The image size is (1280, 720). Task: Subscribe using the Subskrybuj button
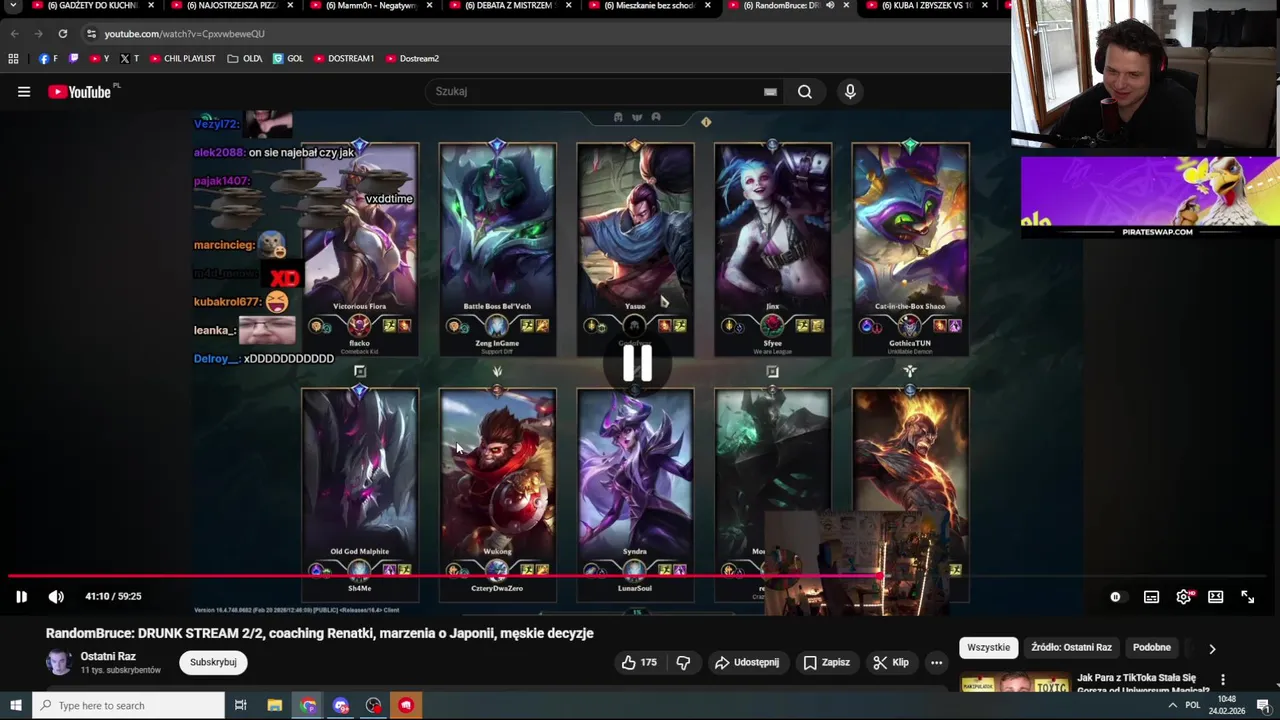pos(213,662)
